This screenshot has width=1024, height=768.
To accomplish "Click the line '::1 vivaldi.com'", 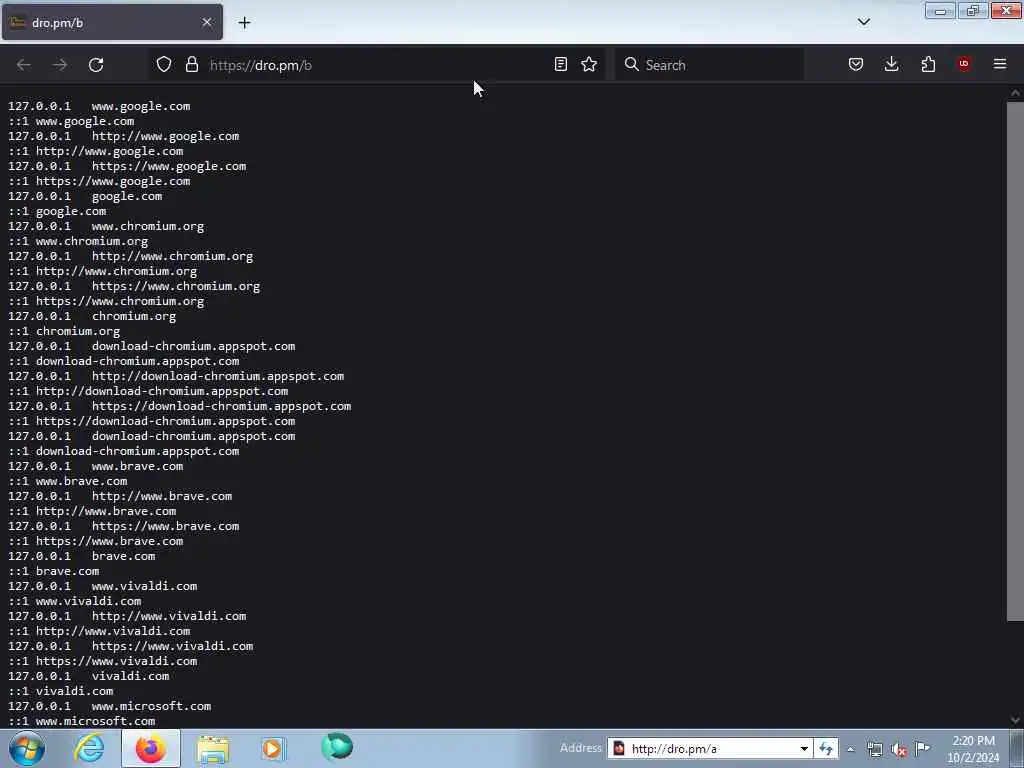I will (60, 691).
